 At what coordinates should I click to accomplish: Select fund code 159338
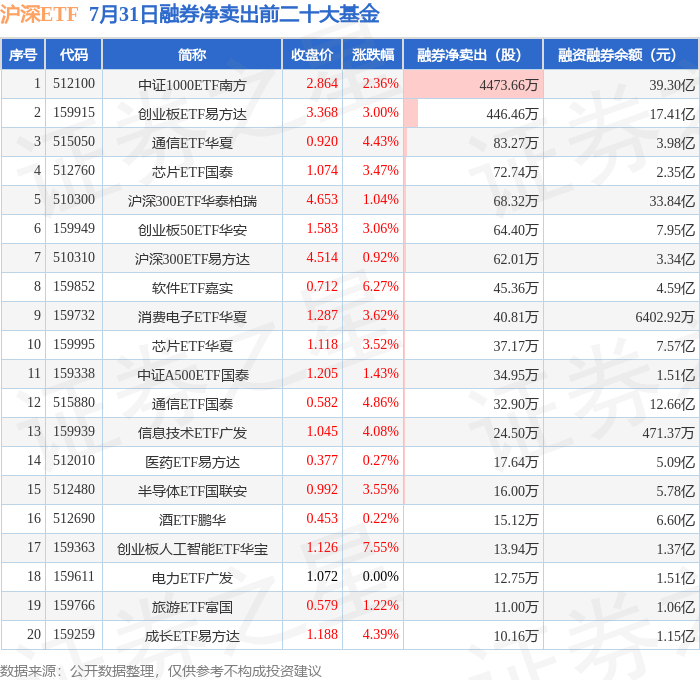coord(74,373)
